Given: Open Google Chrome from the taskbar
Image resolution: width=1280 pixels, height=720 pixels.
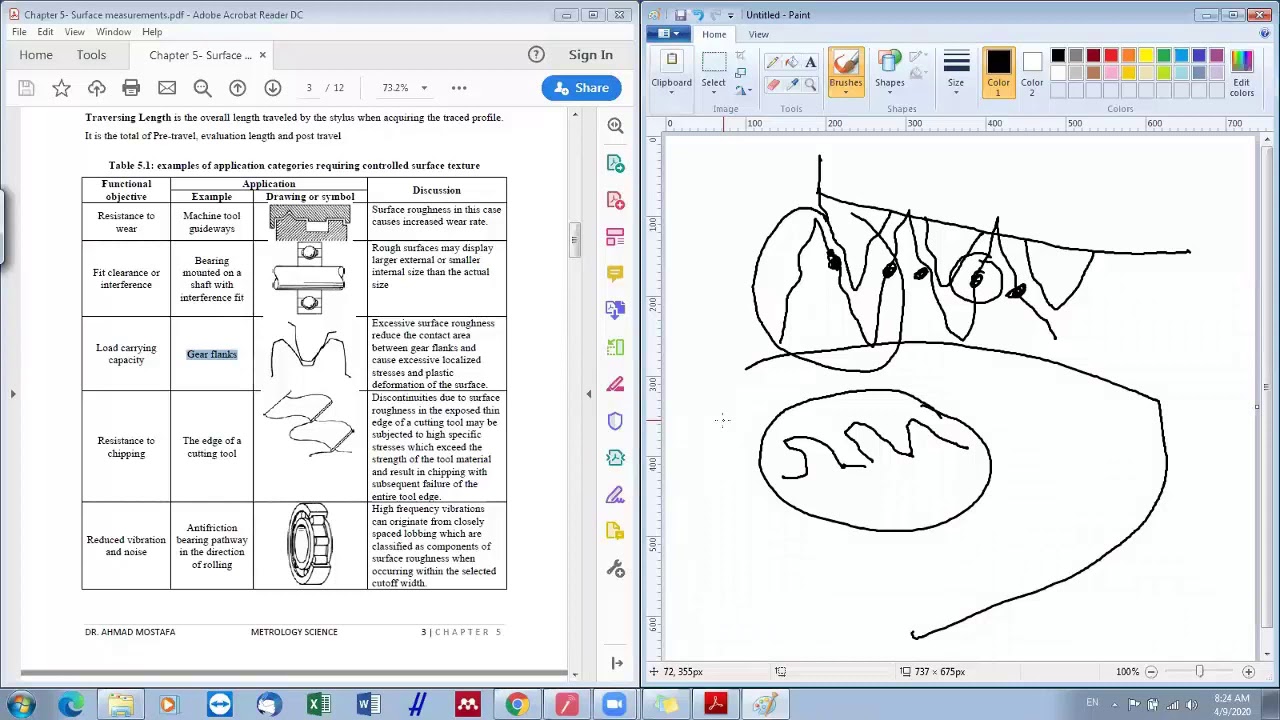Looking at the screenshot, I should [516, 705].
